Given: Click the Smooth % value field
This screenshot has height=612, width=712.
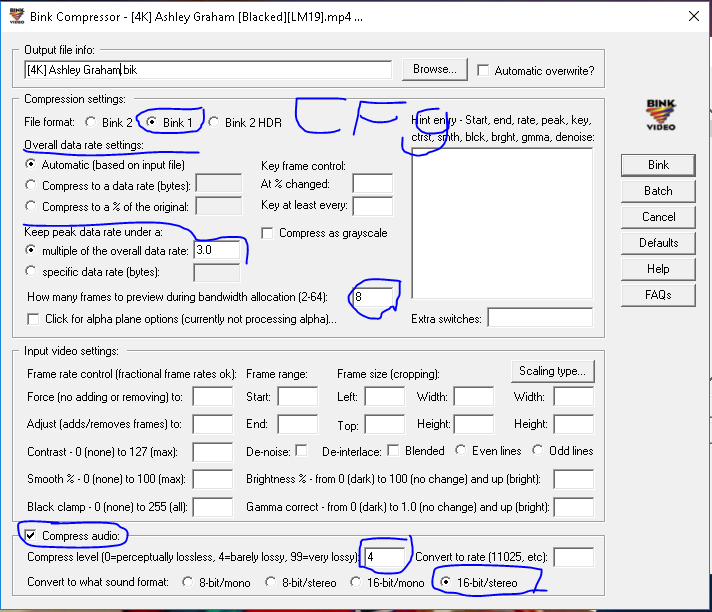Looking at the screenshot, I should pyautogui.click(x=213, y=479).
